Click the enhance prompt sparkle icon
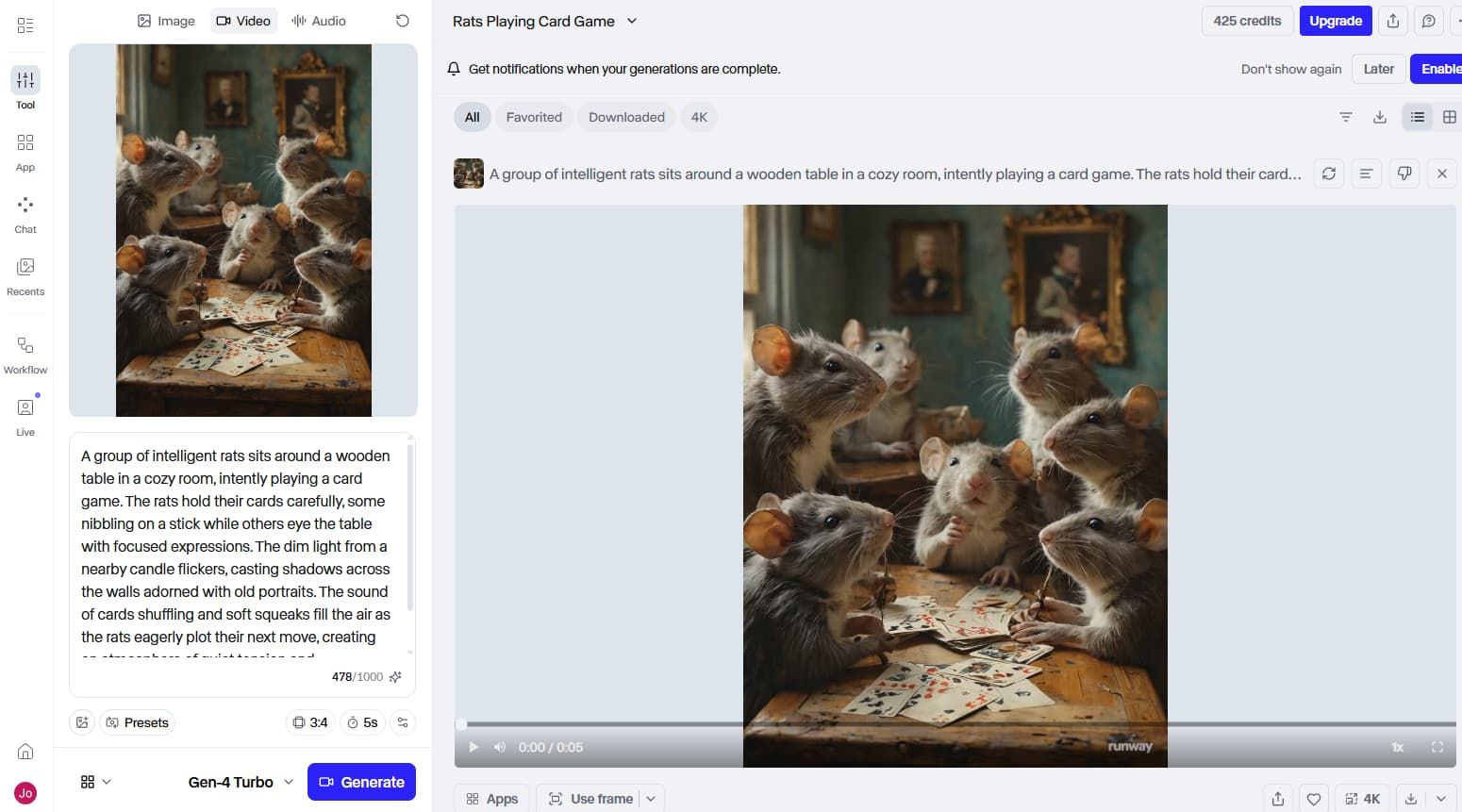 pos(395,677)
